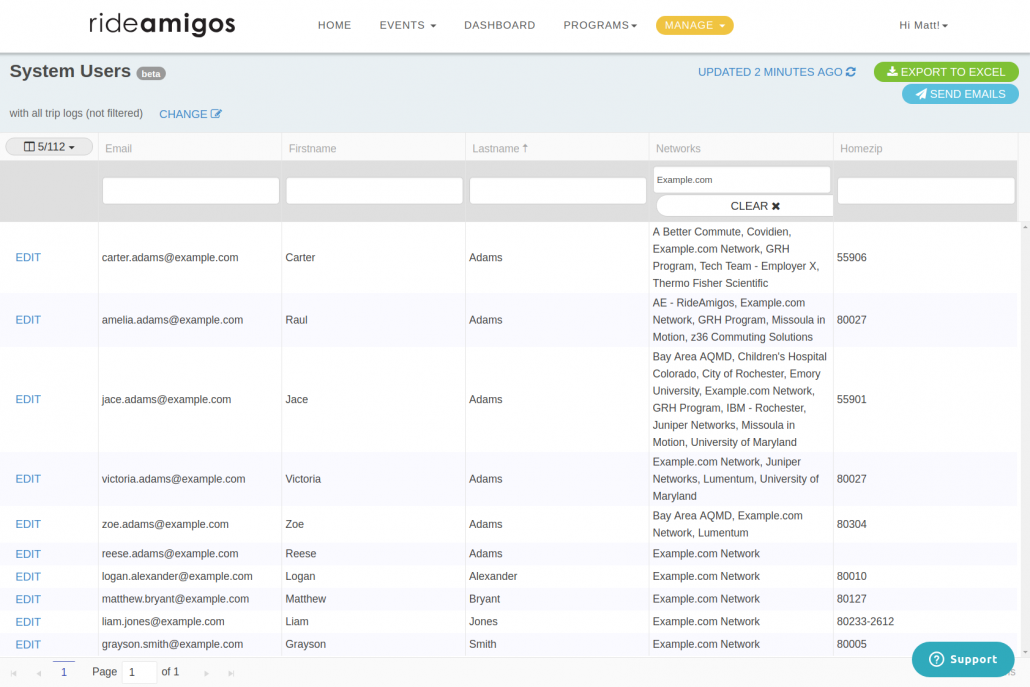Edit user jace.adams@example.com
The image size is (1030, 687).
(x=28, y=399)
